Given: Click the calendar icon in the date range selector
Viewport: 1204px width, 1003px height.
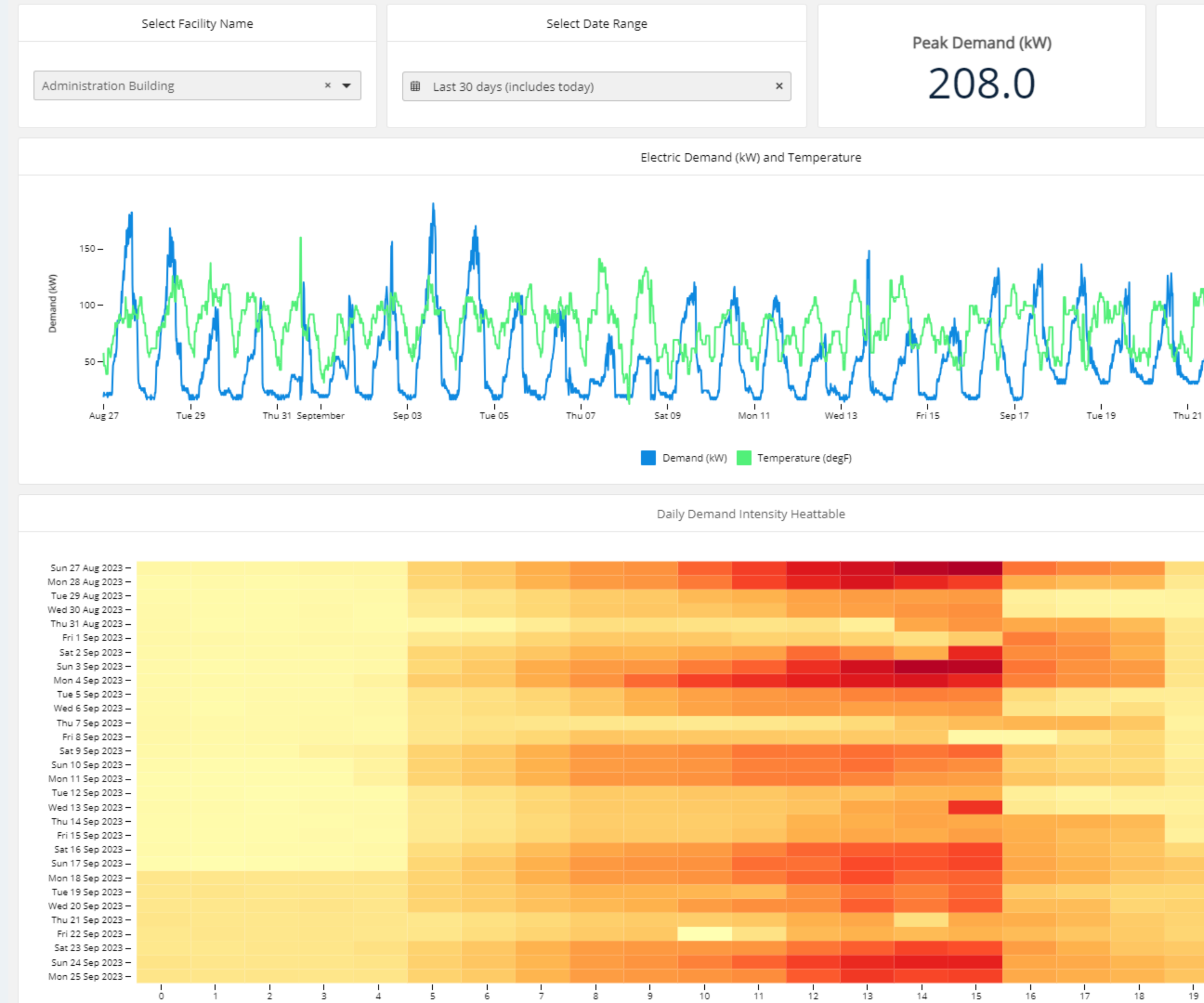Looking at the screenshot, I should pos(415,86).
